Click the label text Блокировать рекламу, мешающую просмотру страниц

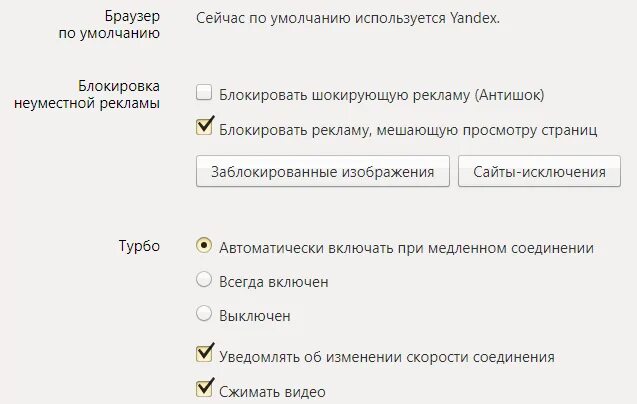point(408,130)
